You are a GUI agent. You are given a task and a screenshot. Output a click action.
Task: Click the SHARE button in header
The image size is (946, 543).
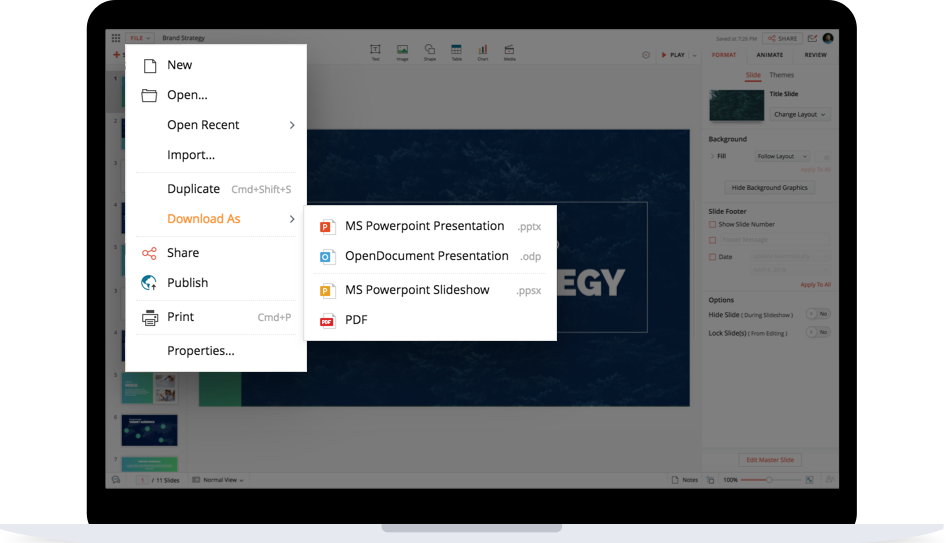783,38
